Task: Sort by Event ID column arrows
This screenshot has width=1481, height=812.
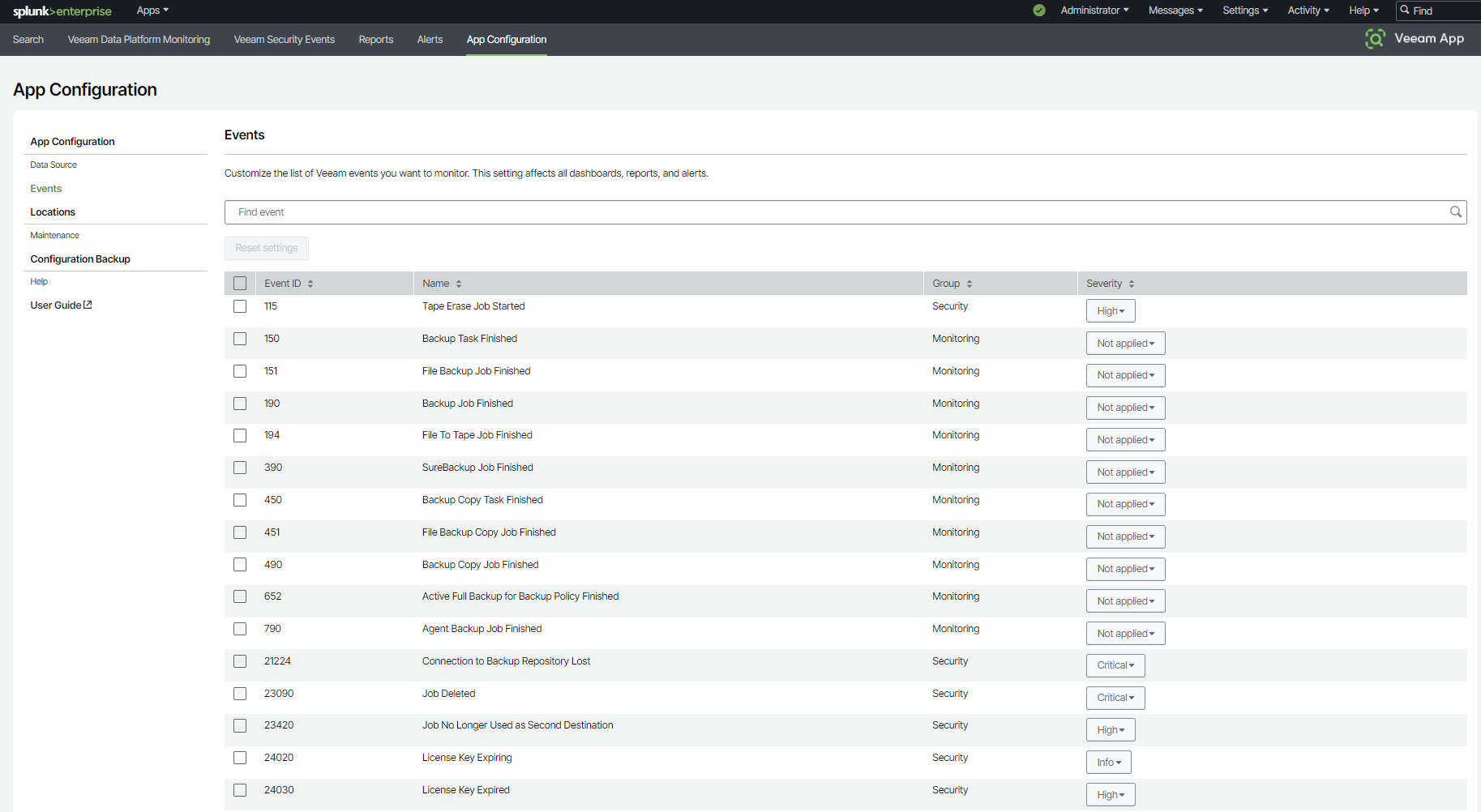Action: point(310,284)
